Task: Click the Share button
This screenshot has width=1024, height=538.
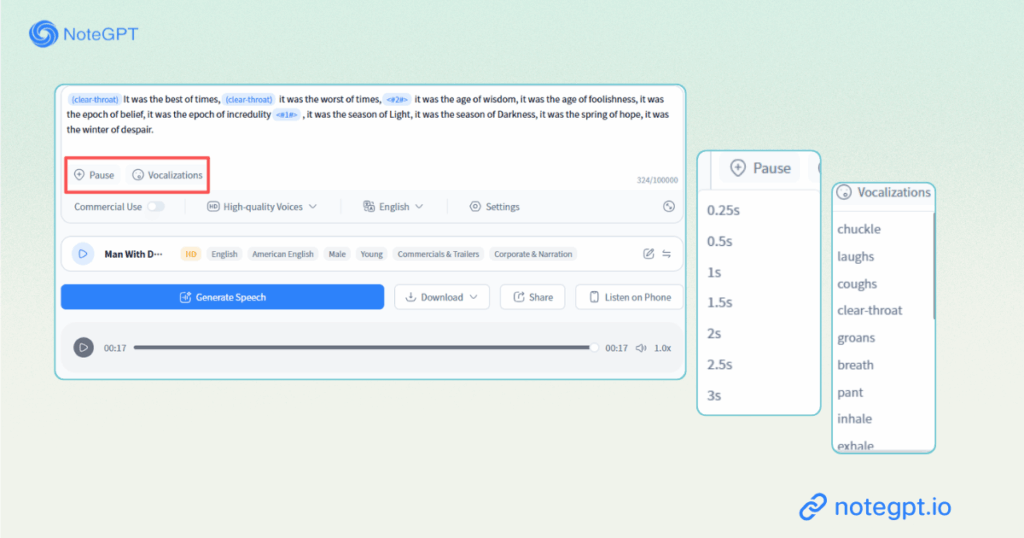Action: point(532,297)
